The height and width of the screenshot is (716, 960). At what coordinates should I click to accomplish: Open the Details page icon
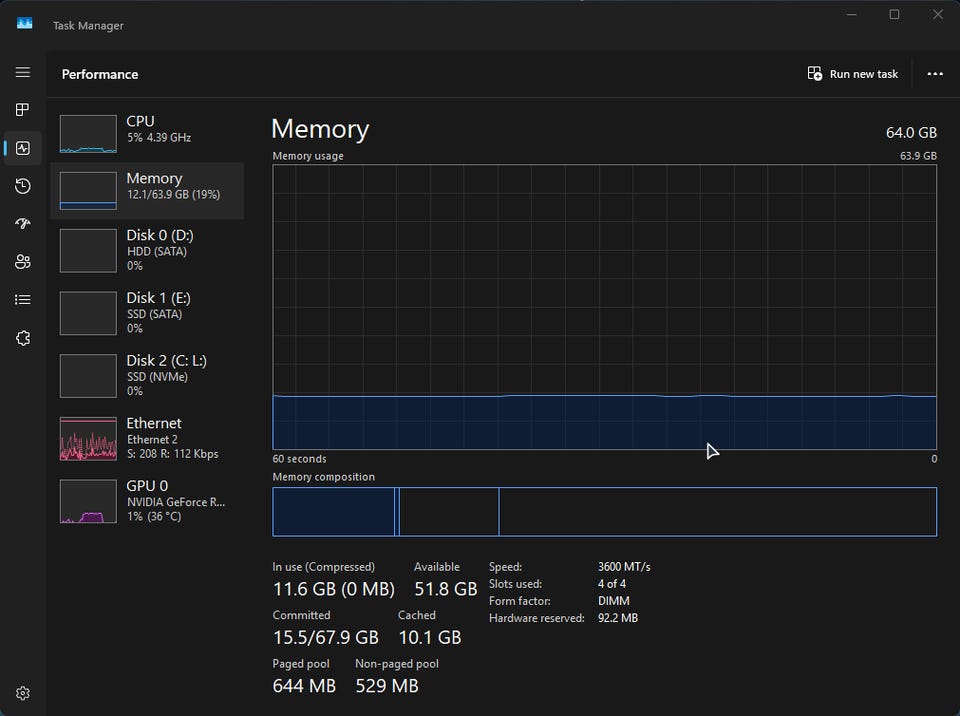pyautogui.click(x=23, y=300)
